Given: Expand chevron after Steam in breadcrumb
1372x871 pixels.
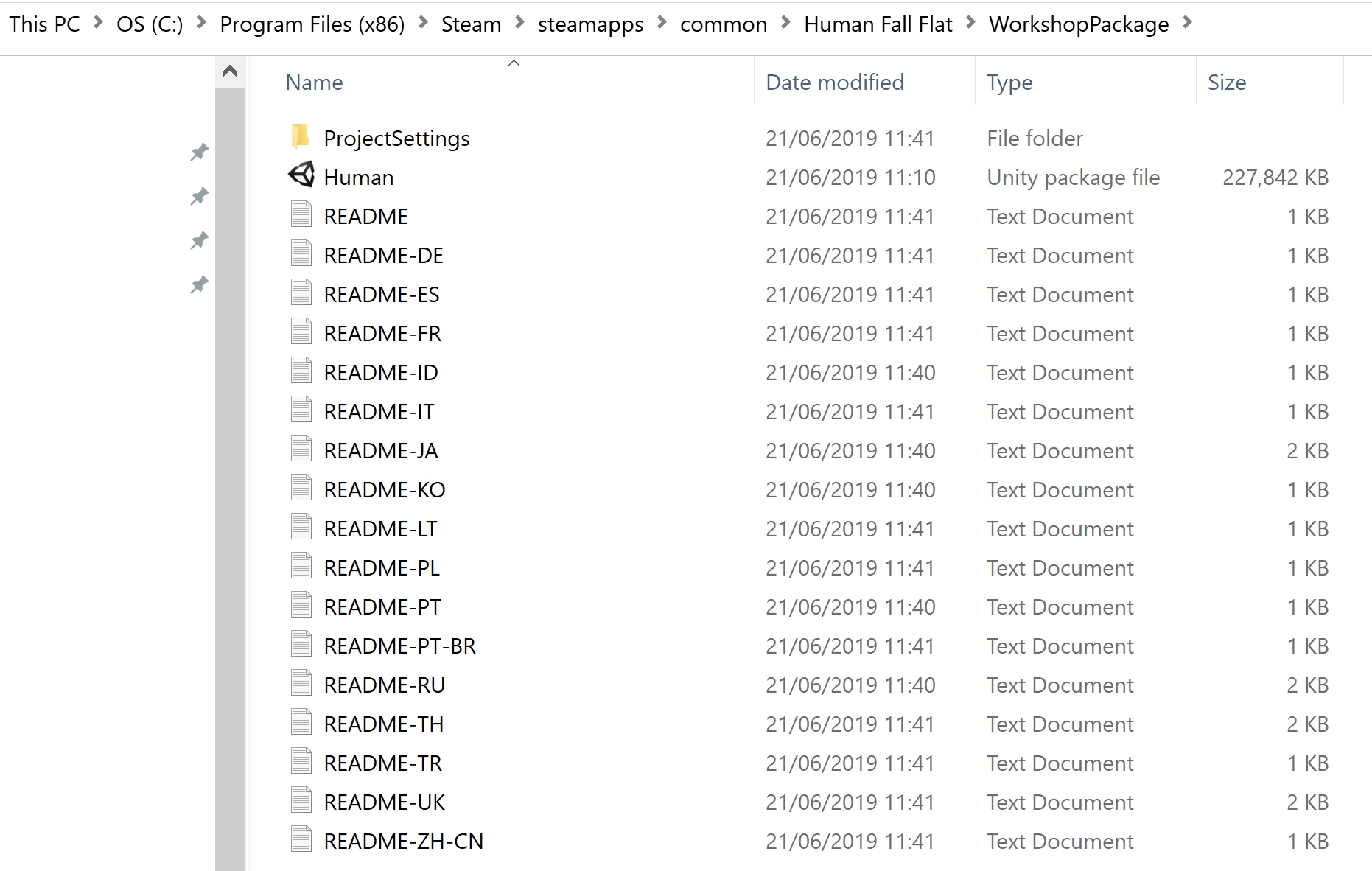Looking at the screenshot, I should click(519, 24).
